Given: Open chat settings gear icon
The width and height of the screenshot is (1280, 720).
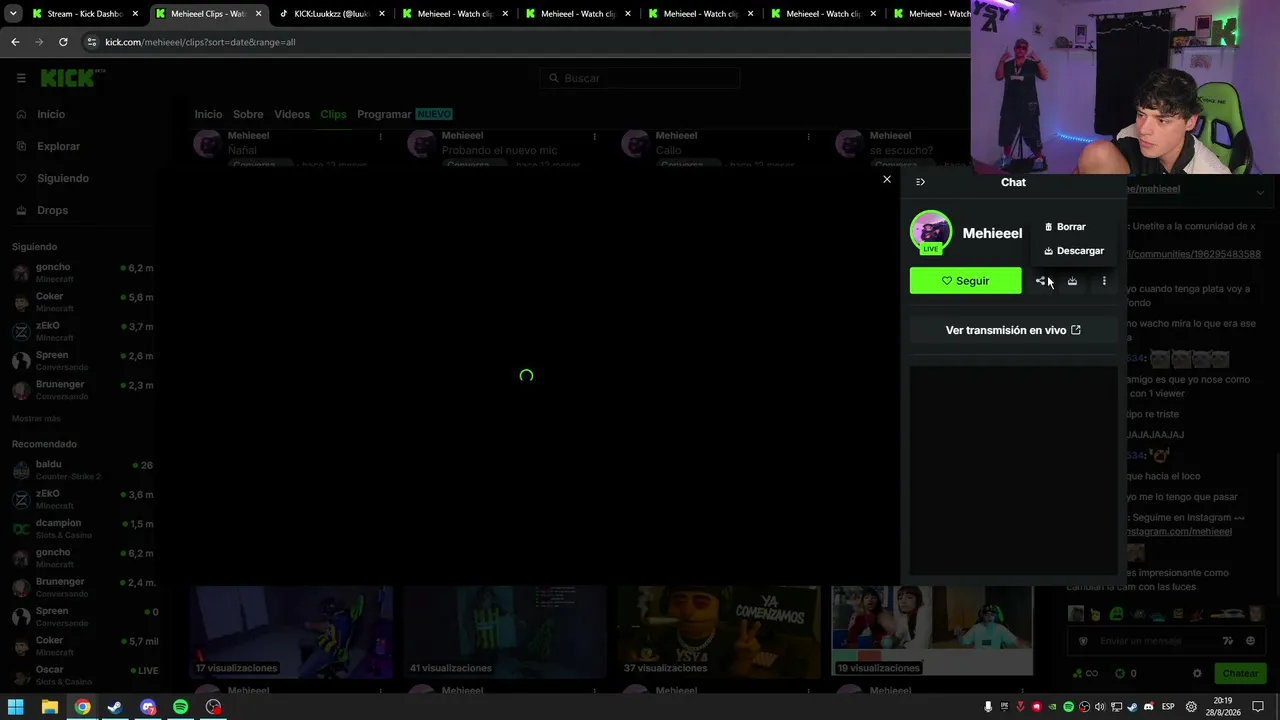Looking at the screenshot, I should (1197, 674).
